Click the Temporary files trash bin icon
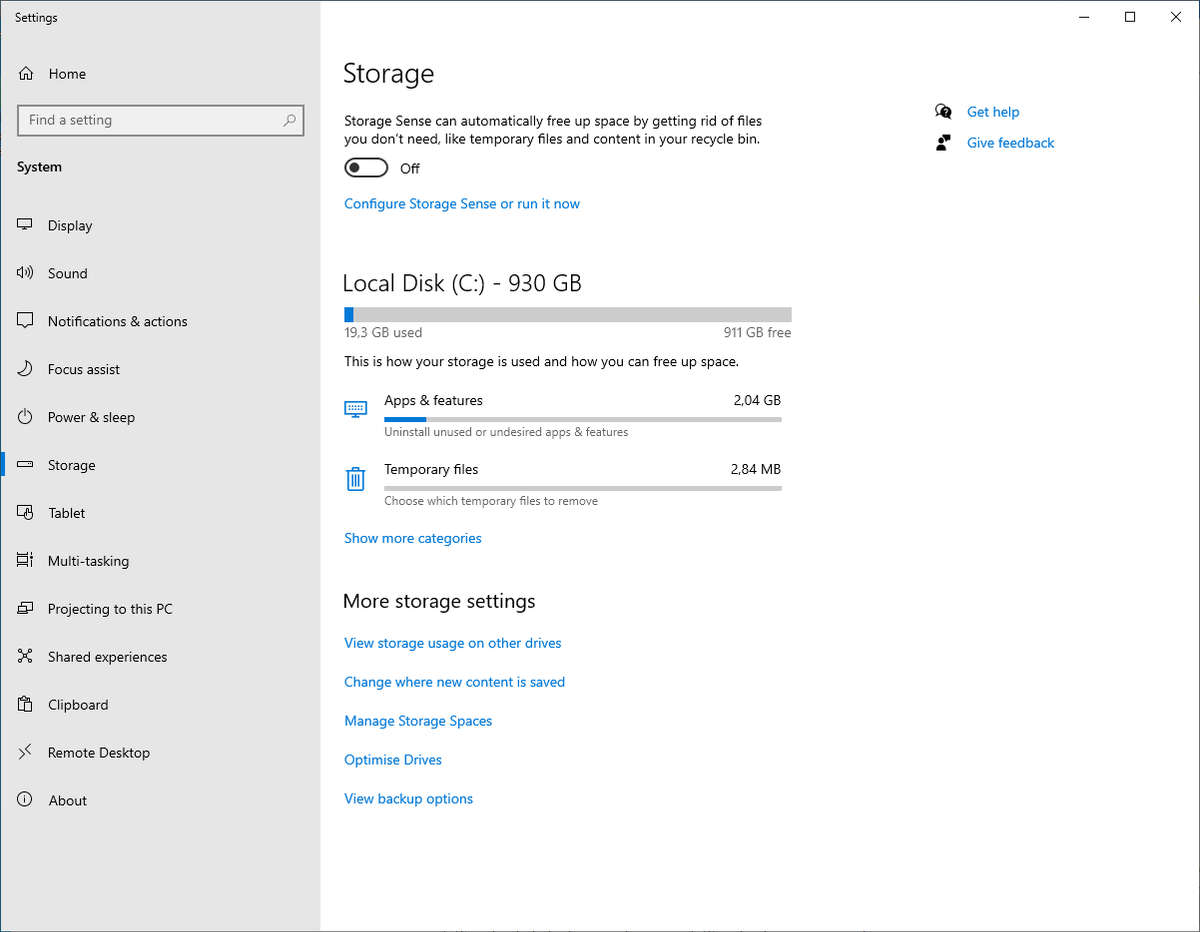 pos(355,479)
